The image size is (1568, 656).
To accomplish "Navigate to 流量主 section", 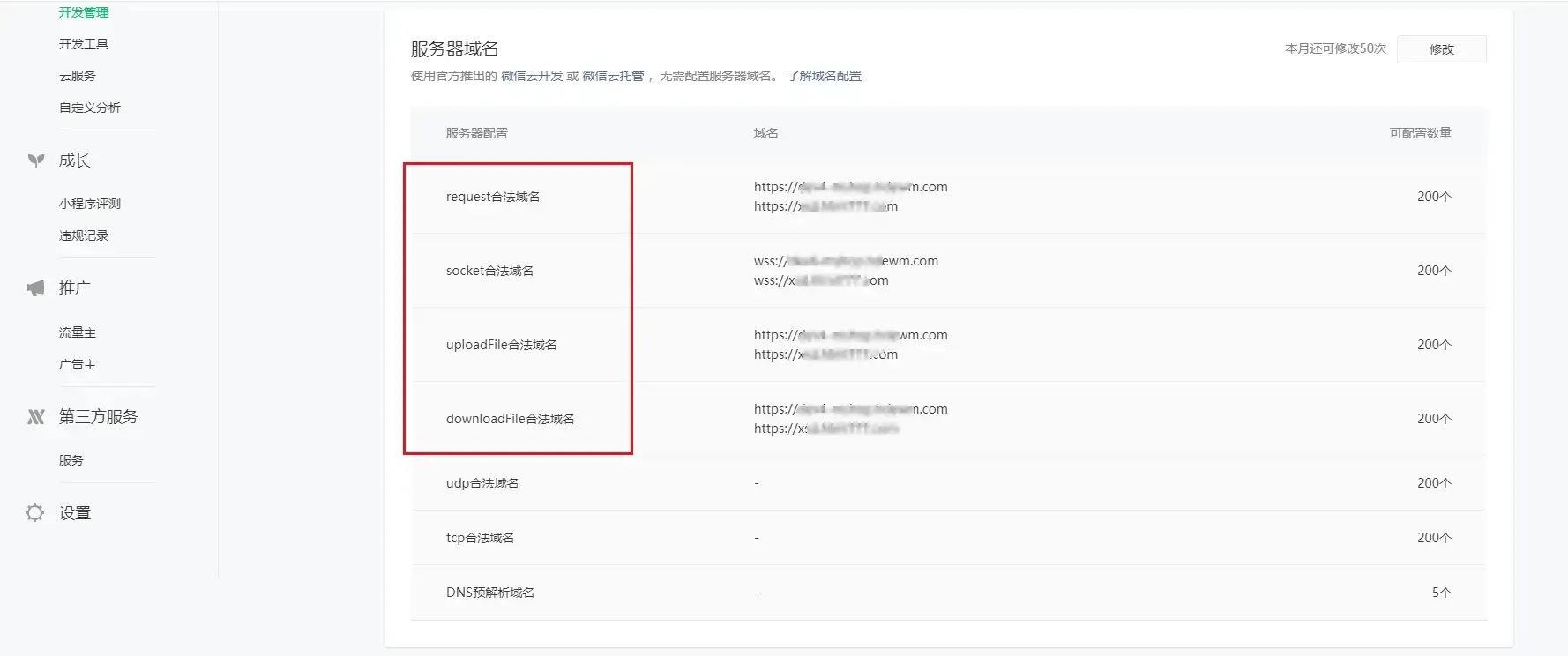I will click(78, 332).
